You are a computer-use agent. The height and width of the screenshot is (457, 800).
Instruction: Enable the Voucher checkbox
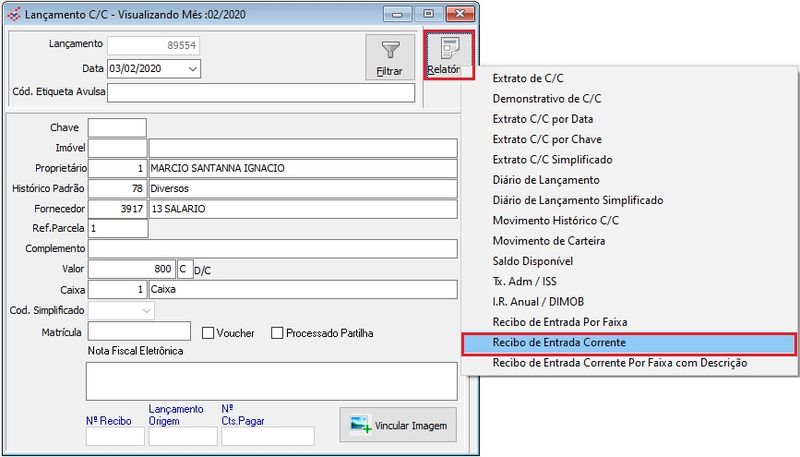click(x=209, y=333)
